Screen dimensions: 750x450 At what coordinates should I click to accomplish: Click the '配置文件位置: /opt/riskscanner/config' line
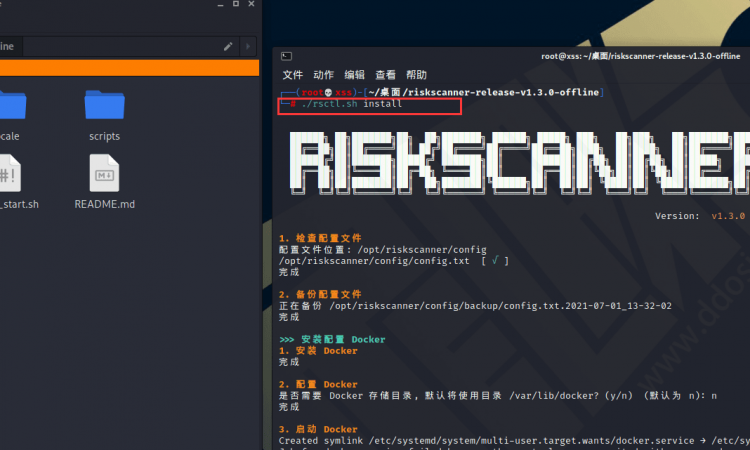point(383,250)
